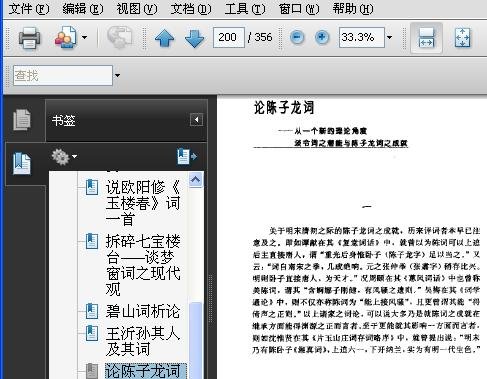487x379 pixels.
Task: Open the 文件(F) menu
Action: click(29, 8)
